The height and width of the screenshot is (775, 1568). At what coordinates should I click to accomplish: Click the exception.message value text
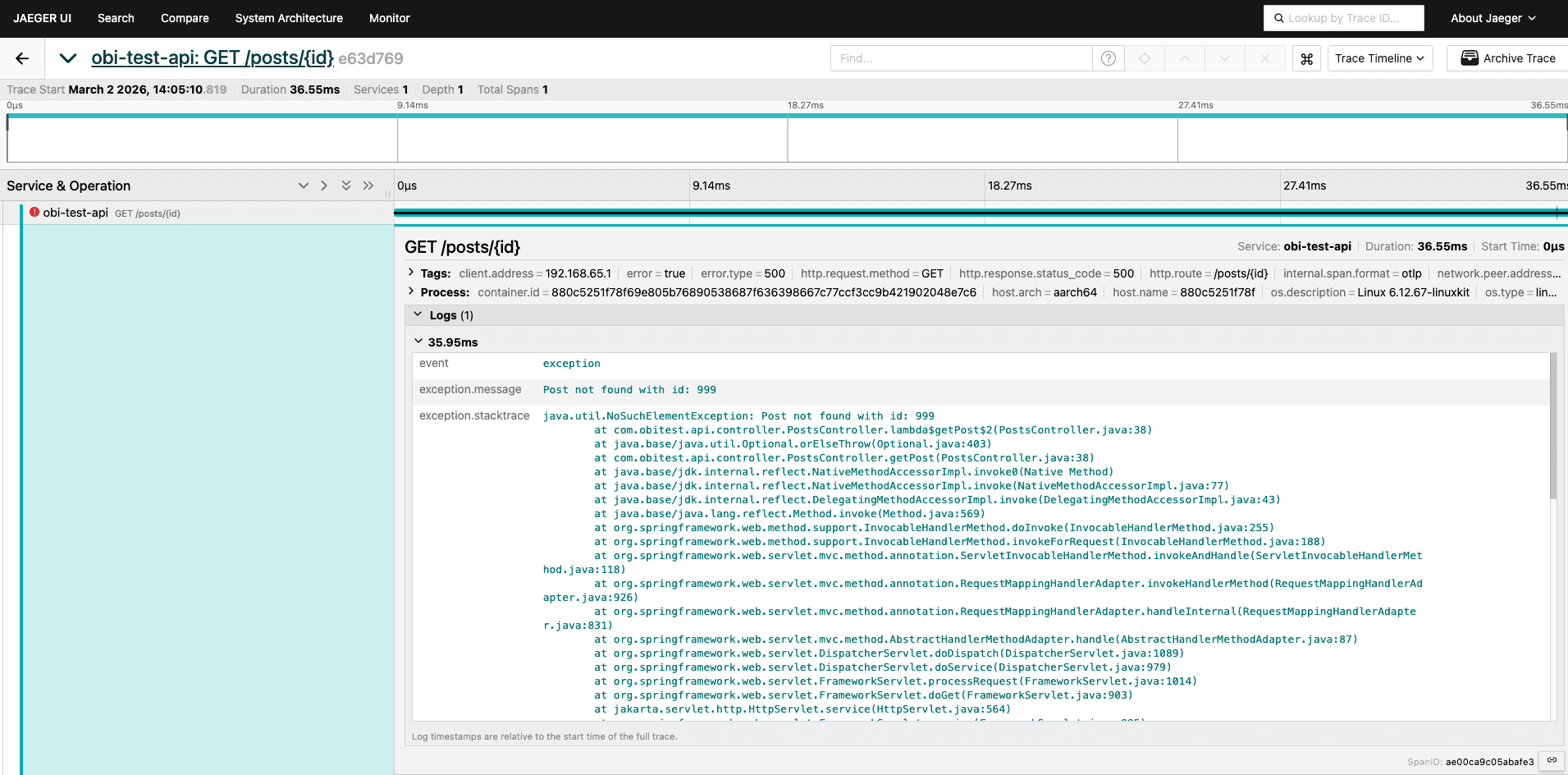tap(629, 390)
